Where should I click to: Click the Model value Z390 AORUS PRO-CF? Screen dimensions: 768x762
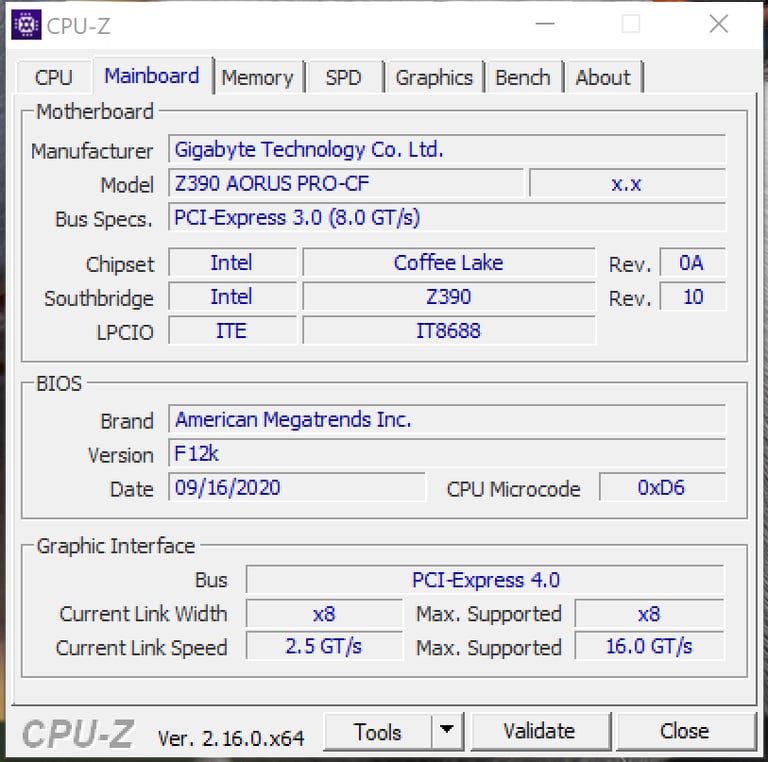(346, 183)
